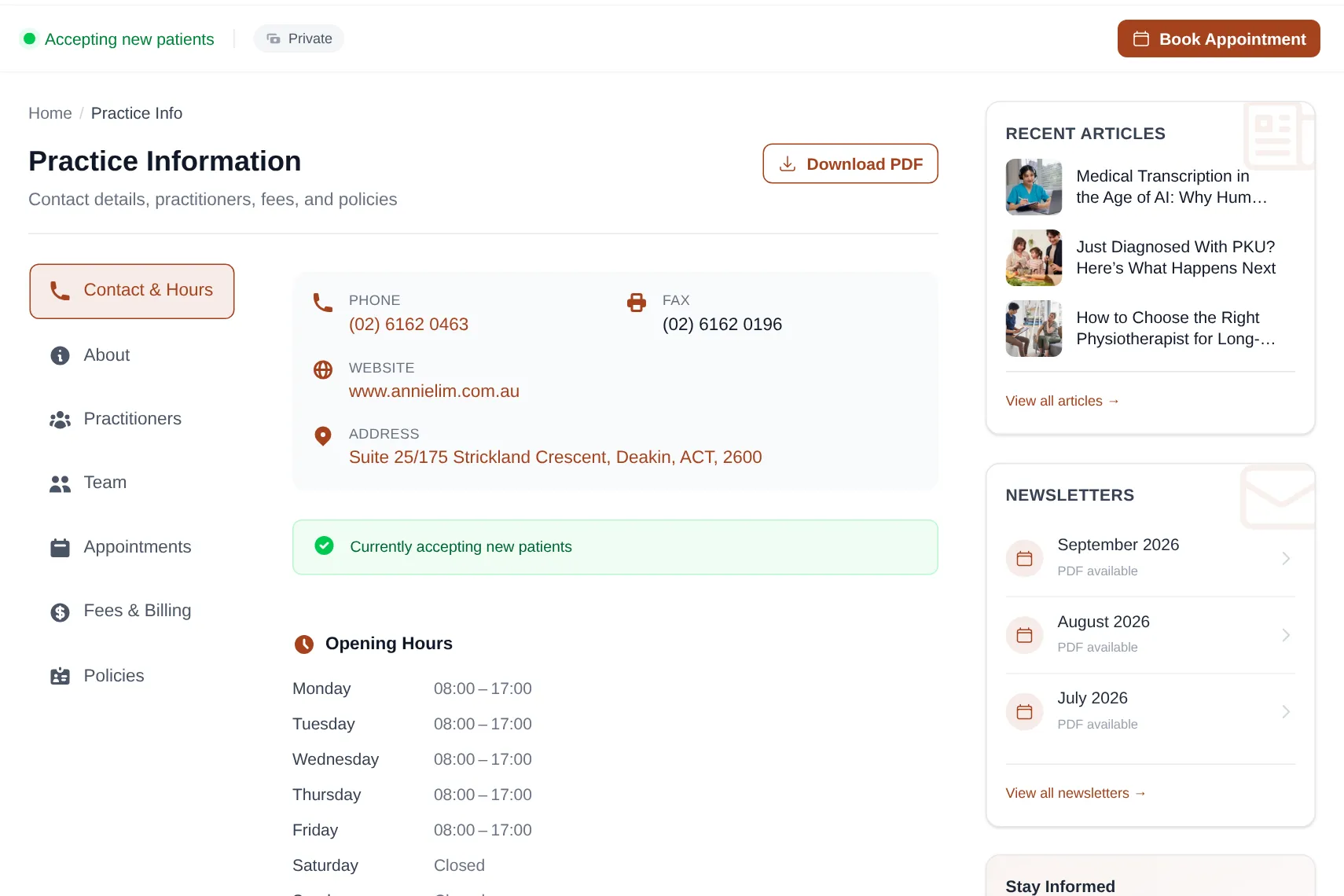
Task: Open the Team section
Action: pyautogui.click(x=132, y=483)
